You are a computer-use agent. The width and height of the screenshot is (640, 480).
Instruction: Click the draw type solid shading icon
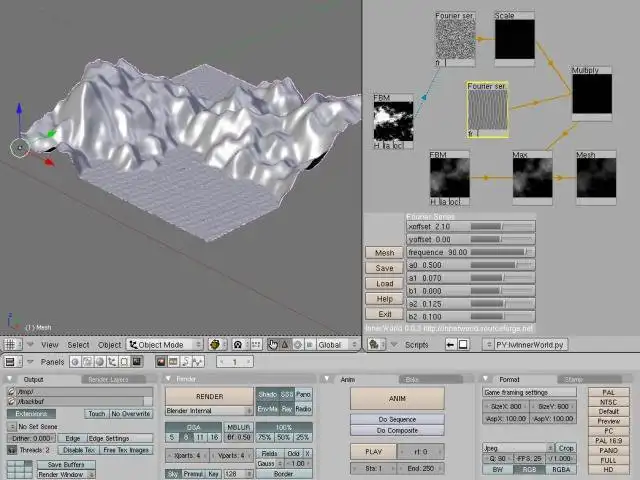click(x=216, y=344)
